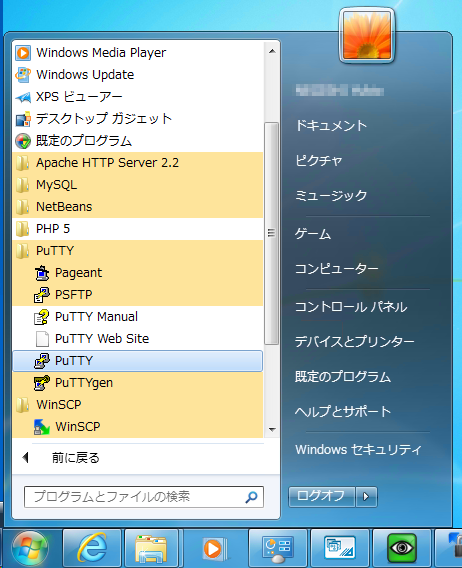Click the Windows Media Player icon in program list

[x=23, y=53]
